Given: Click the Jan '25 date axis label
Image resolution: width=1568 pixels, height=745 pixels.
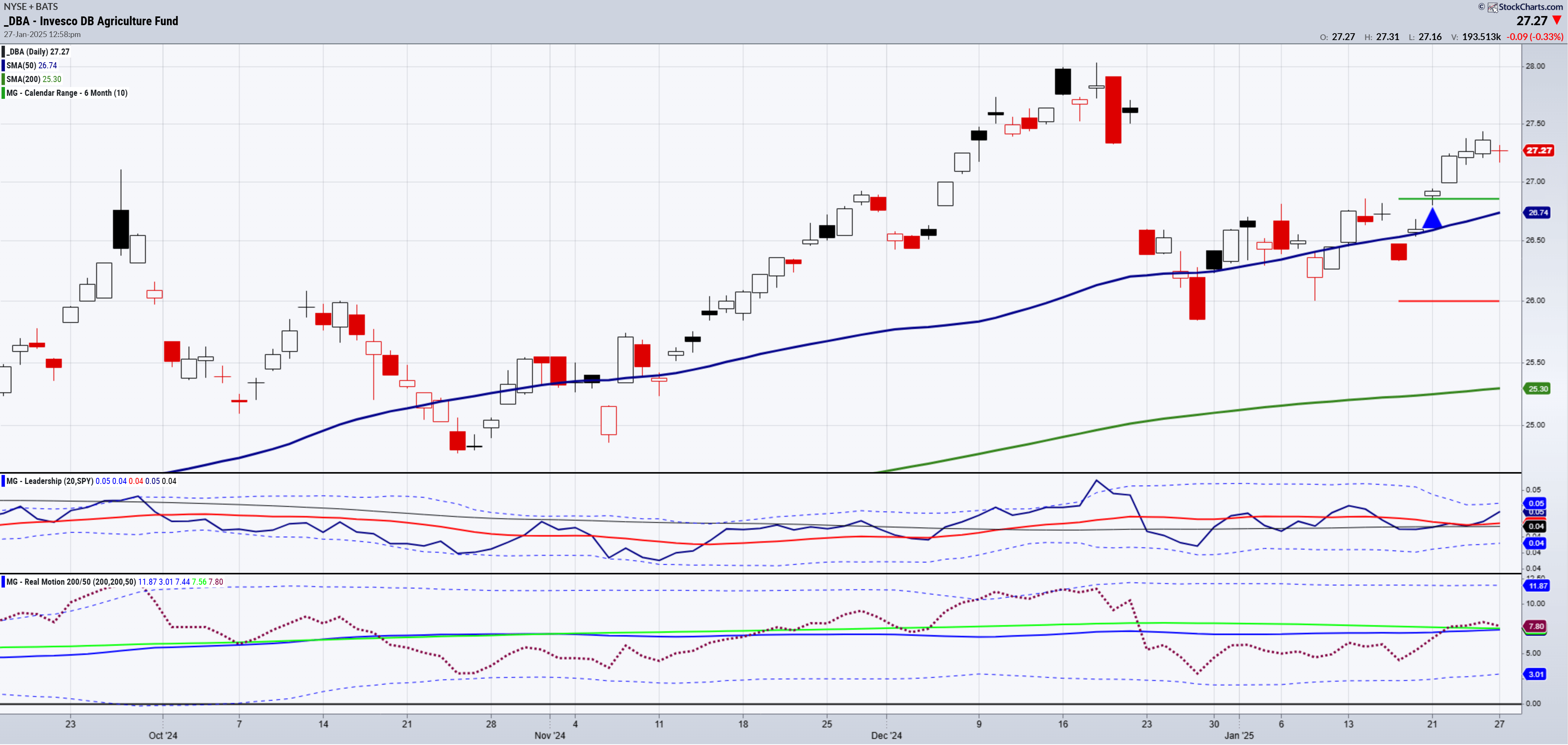Looking at the screenshot, I should coord(1239,735).
